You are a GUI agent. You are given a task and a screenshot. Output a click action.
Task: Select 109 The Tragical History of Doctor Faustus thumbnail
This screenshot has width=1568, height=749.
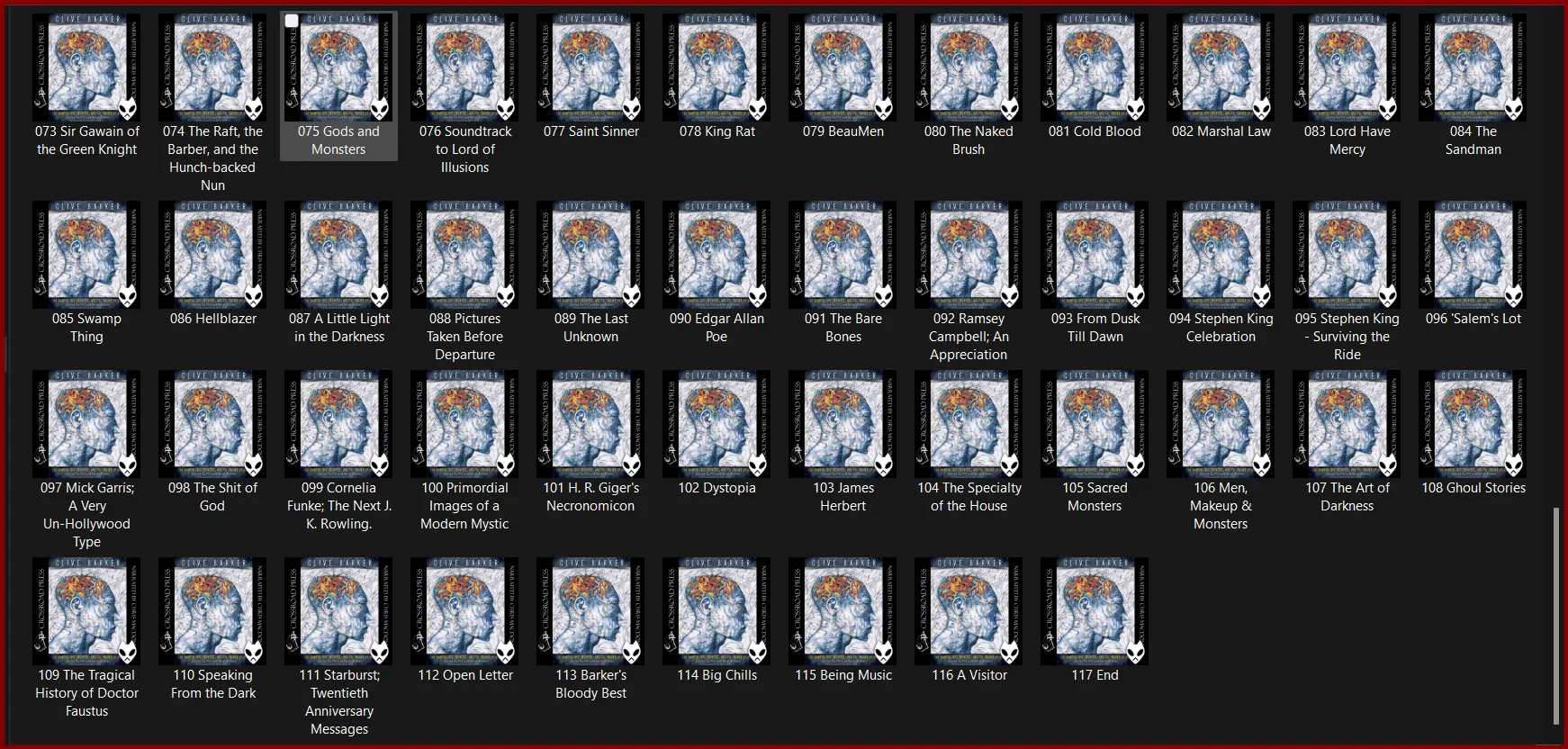[86, 611]
